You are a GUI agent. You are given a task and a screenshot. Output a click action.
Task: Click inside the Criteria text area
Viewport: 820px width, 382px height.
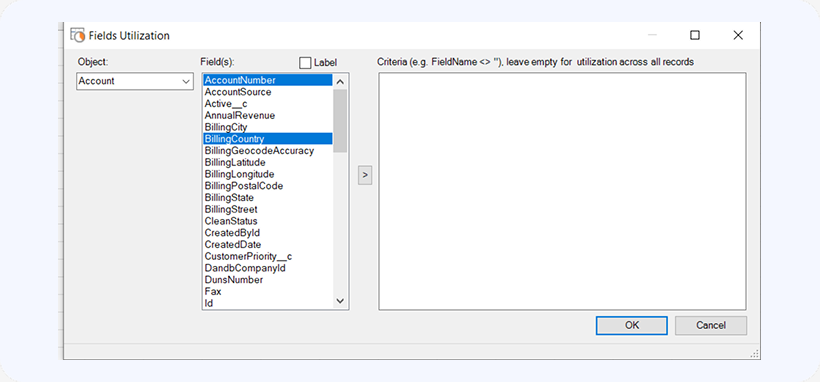click(562, 192)
